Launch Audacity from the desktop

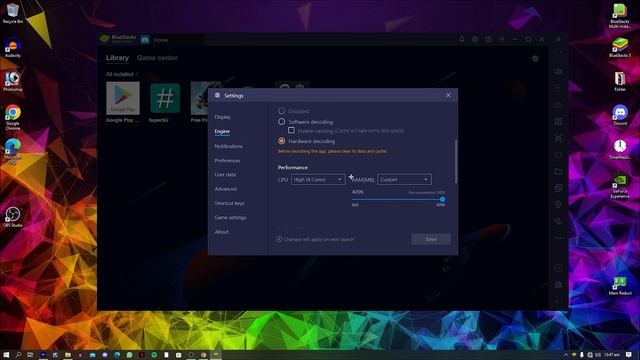tap(13, 47)
